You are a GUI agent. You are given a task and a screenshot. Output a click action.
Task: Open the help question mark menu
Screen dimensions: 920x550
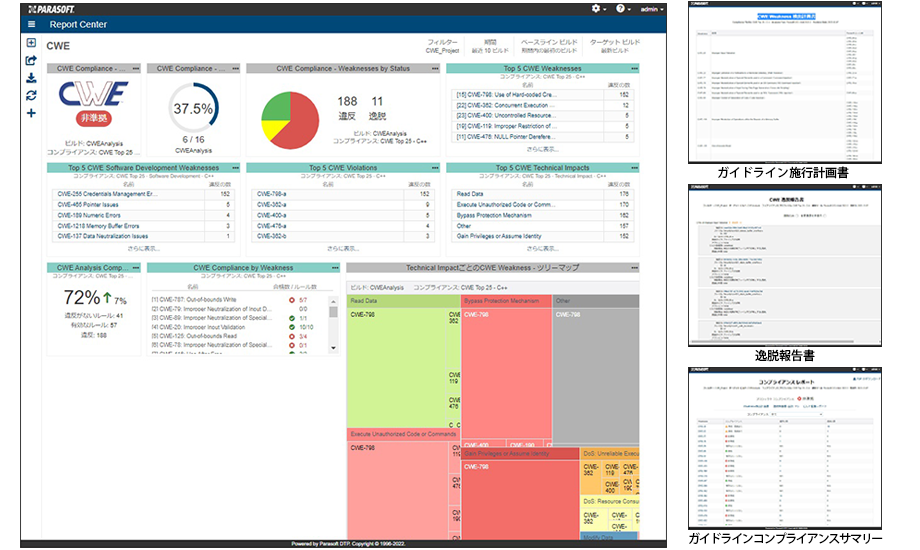click(x=623, y=9)
